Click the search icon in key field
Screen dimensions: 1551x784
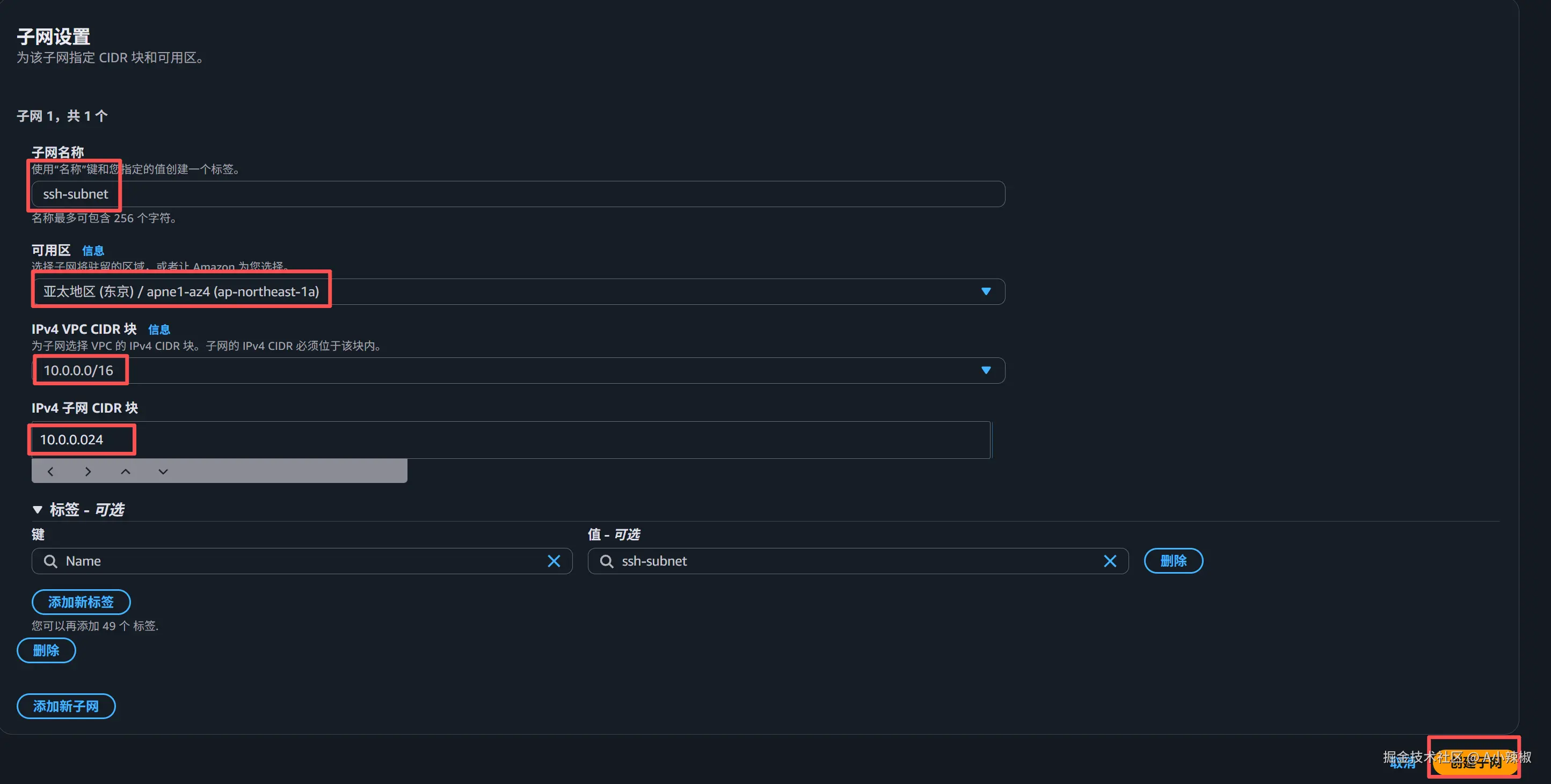[x=50, y=561]
